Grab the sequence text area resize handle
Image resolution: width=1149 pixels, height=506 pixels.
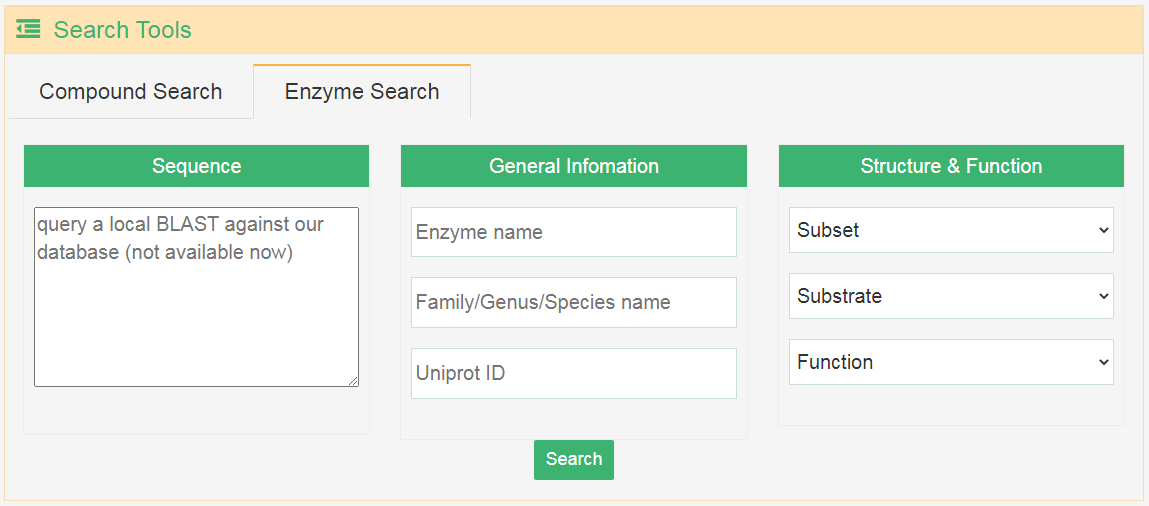click(353, 381)
